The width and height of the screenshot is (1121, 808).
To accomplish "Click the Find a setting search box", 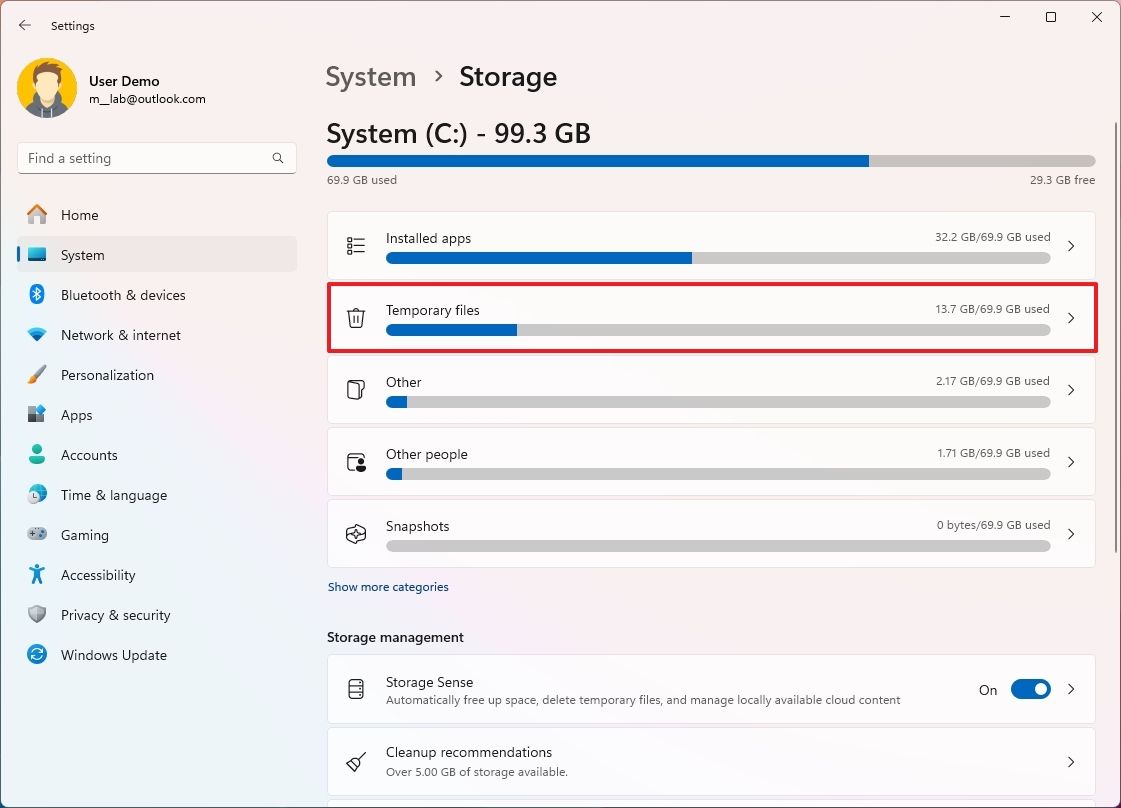I will (156, 158).
